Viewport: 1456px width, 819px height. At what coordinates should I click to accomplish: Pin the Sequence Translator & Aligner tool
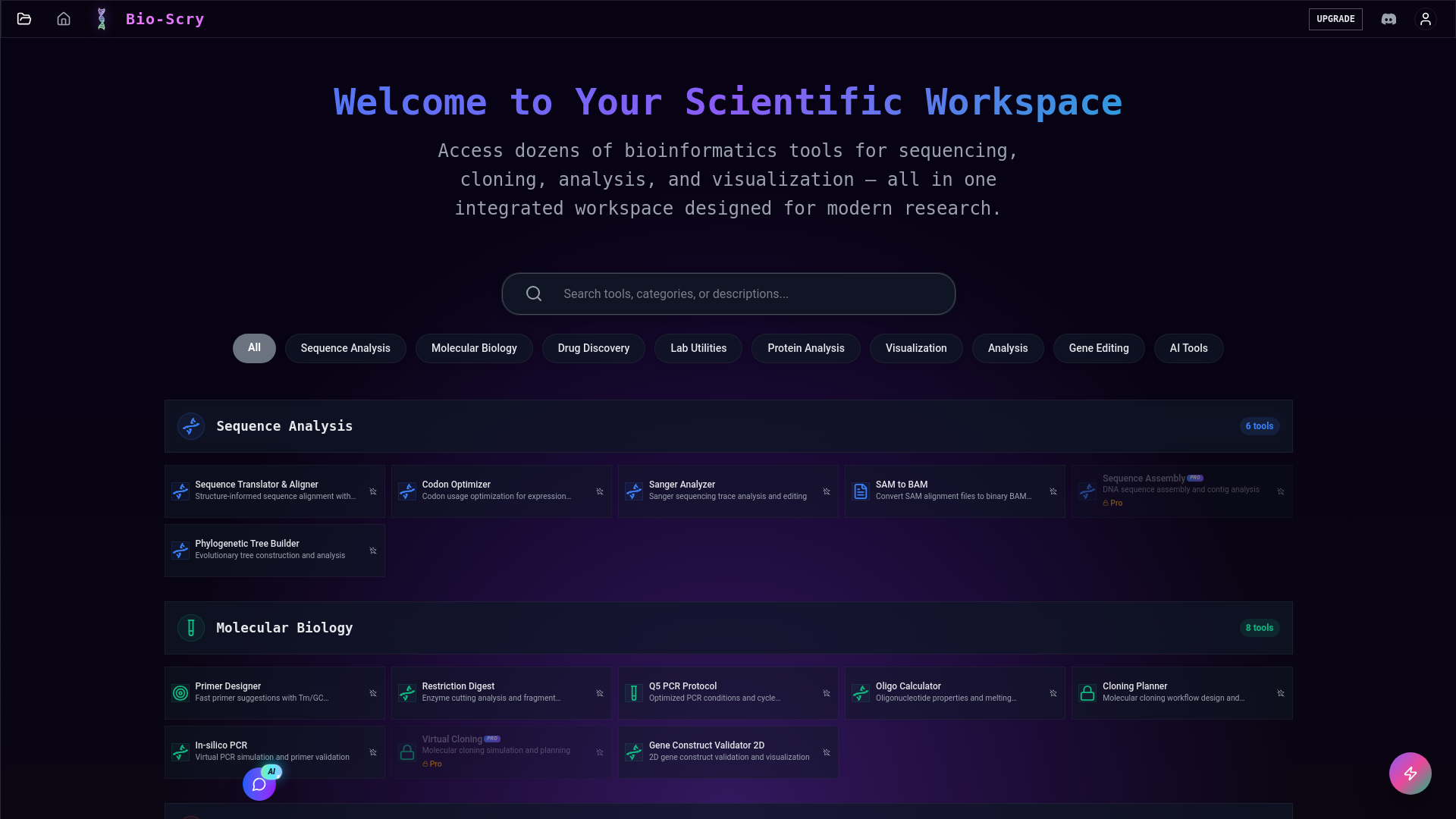click(373, 491)
